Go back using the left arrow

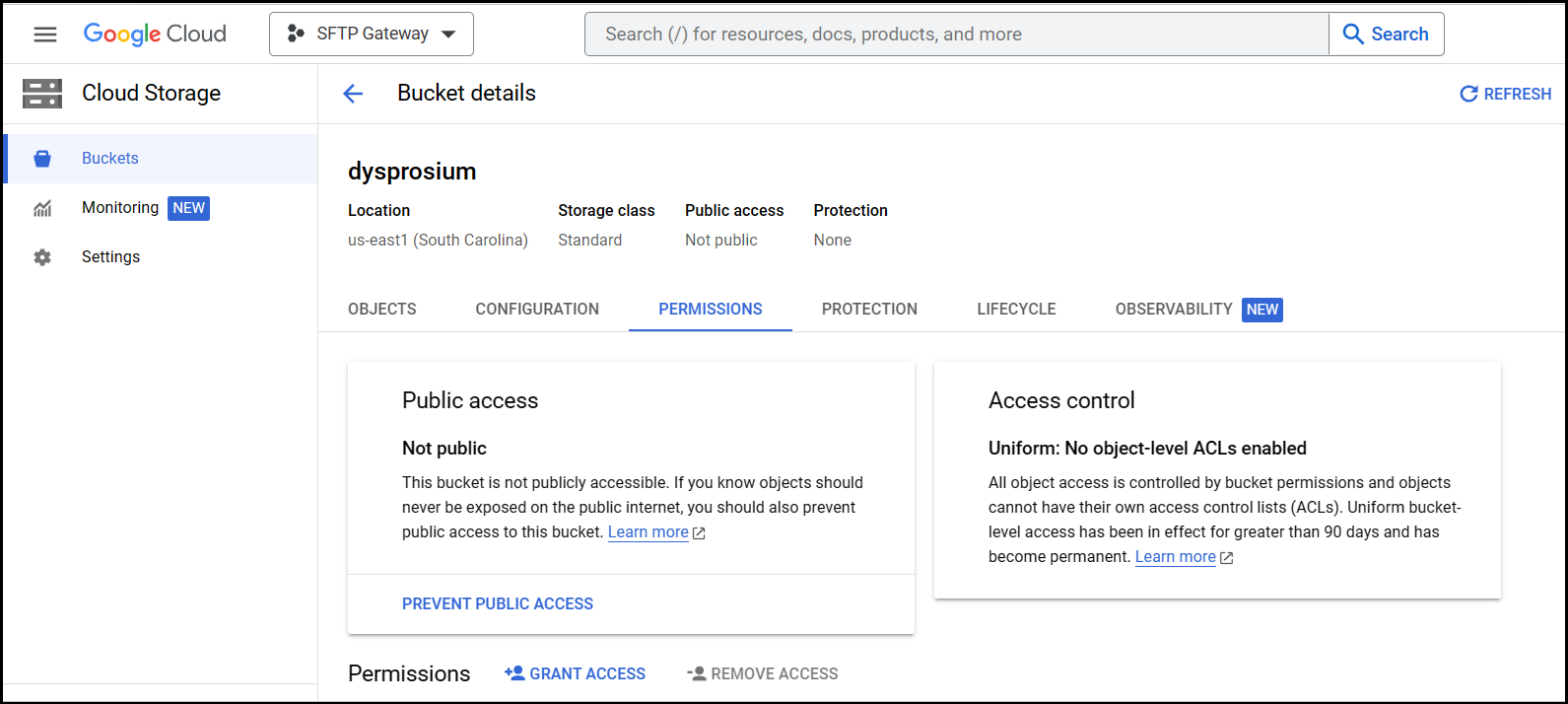click(353, 94)
